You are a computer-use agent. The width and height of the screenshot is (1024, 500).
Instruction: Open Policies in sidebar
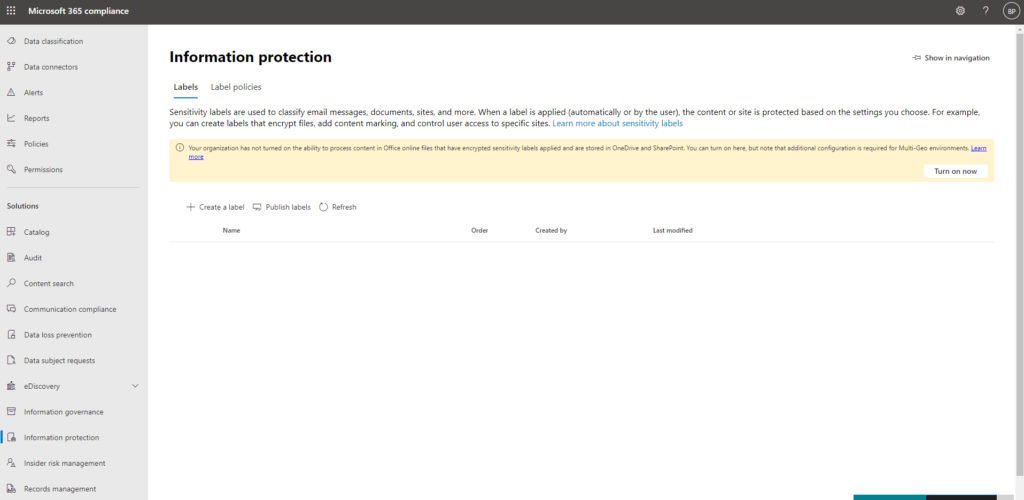pos(36,144)
